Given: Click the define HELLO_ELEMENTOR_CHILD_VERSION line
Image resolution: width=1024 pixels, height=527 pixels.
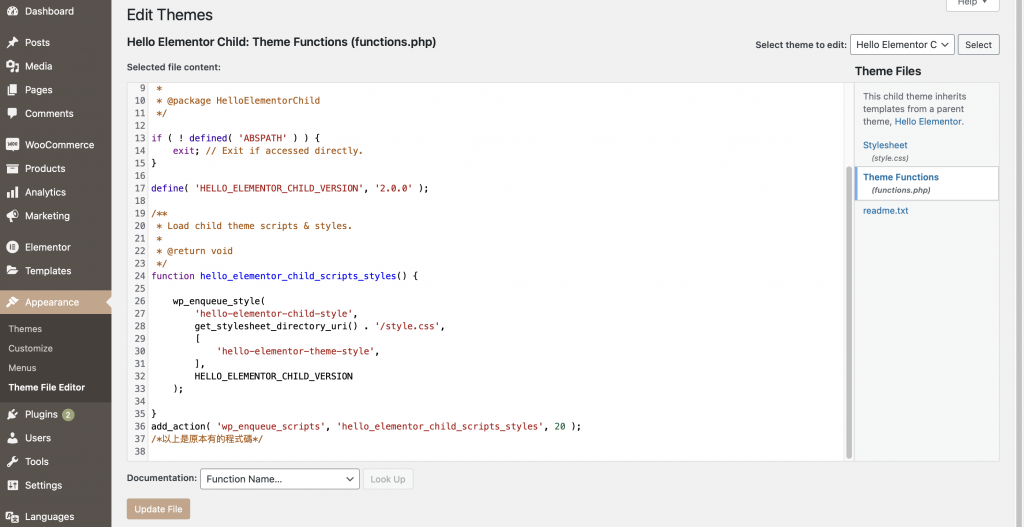Looking at the screenshot, I should pyautogui.click(x=290, y=188).
